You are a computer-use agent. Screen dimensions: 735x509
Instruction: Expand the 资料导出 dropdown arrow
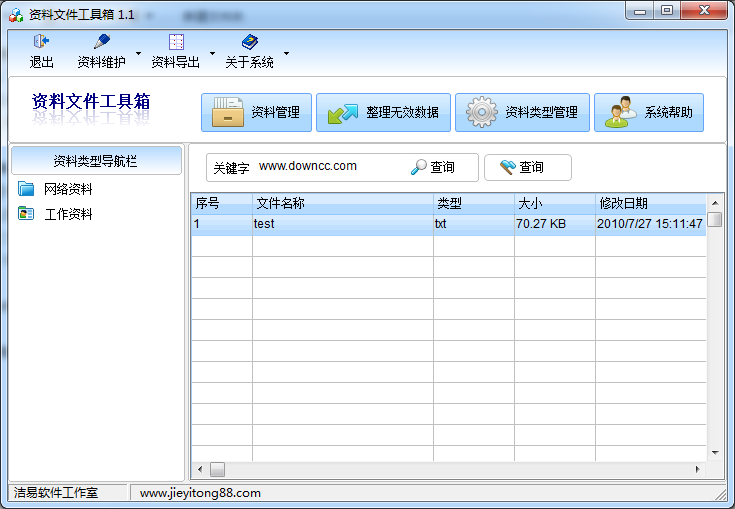(x=212, y=53)
